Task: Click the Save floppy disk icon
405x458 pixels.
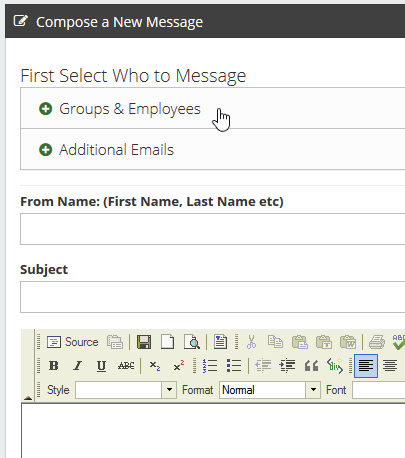Action: point(144,342)
